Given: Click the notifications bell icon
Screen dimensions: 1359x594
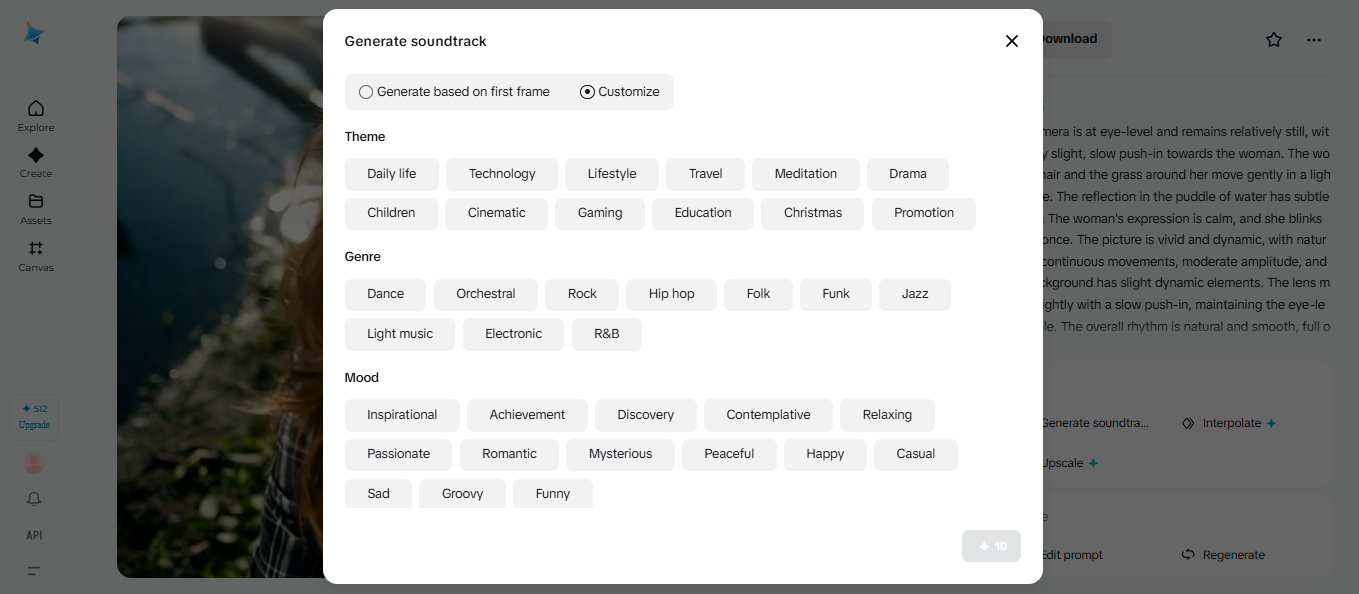Looking at the screenshot, I should (34, 498).
